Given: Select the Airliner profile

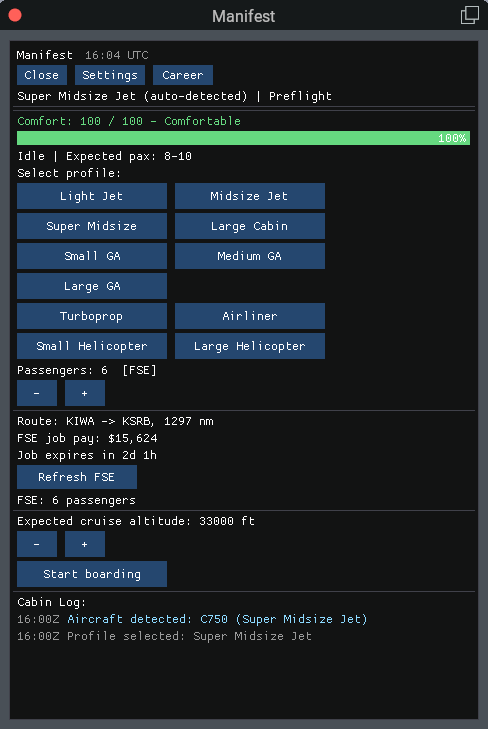Looking at the screenshot, I should point(250,316).
